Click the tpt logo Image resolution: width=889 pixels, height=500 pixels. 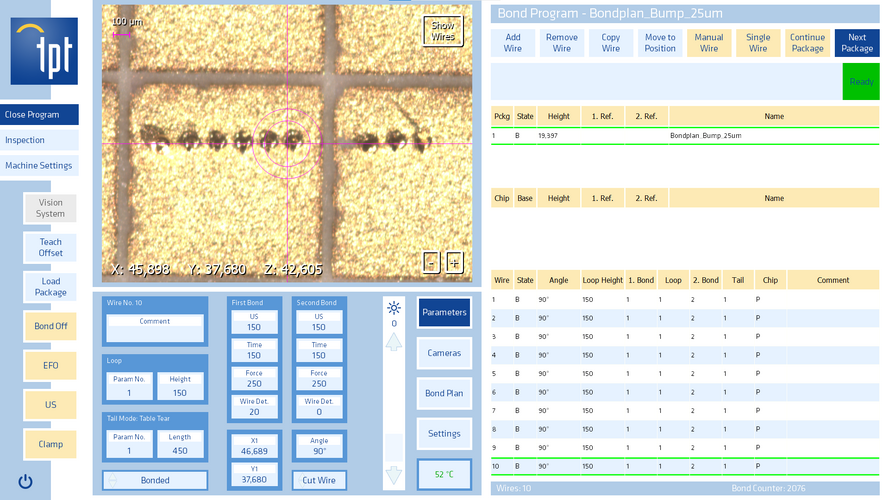tap(44, 51)
